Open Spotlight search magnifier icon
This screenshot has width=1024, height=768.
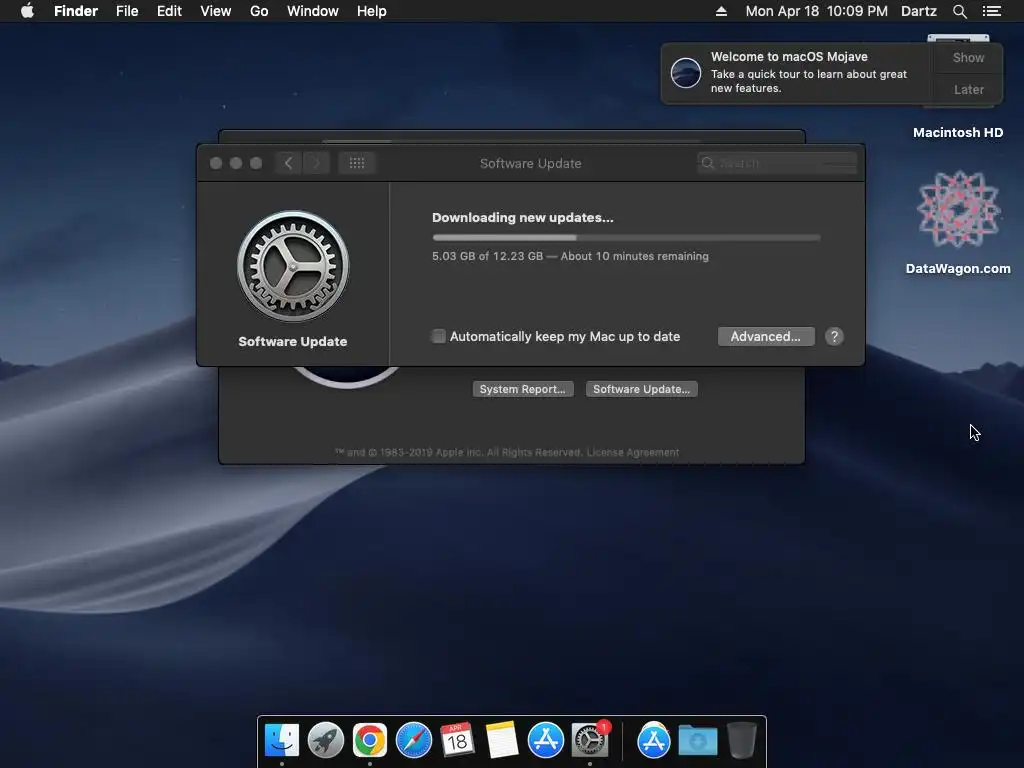pyautogui.click(x=959, y=11)
